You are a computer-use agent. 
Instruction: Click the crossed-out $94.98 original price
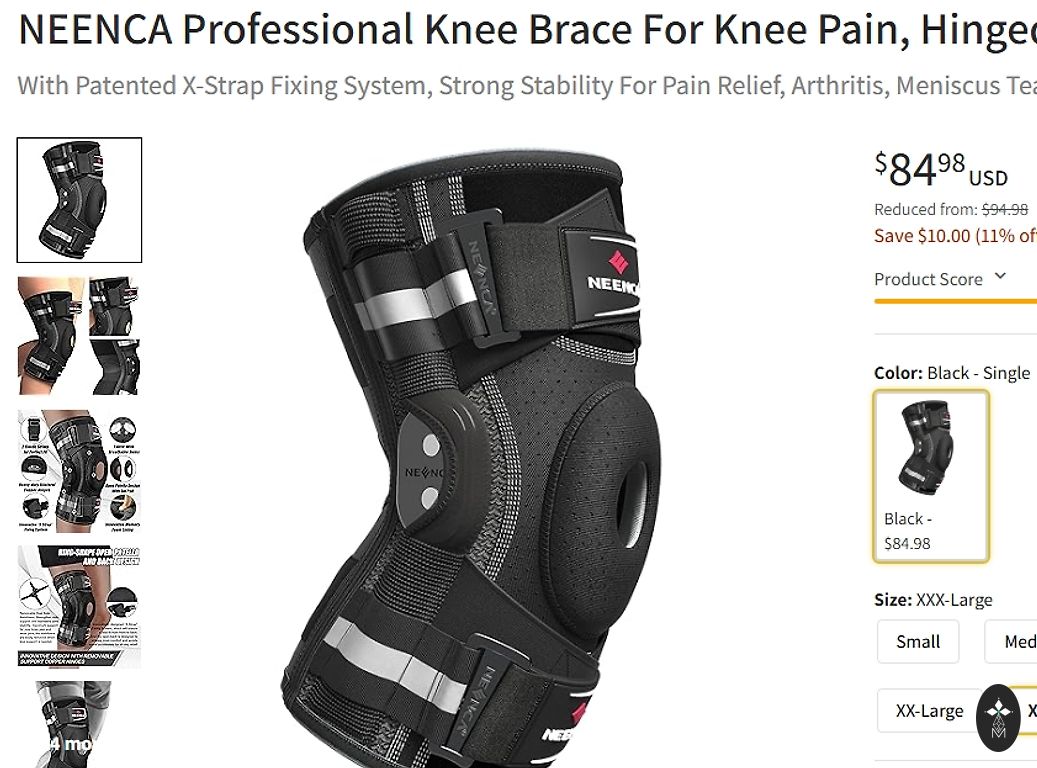[1004, 209]
